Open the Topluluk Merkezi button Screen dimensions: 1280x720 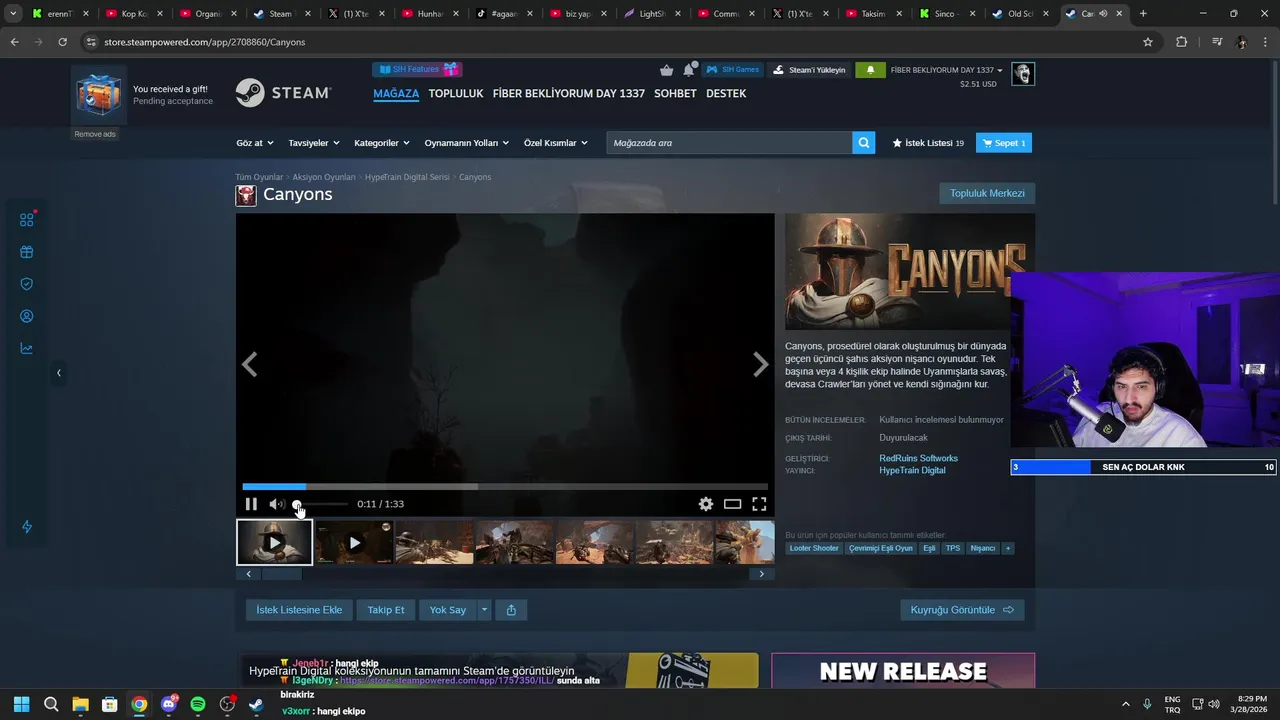[987, 193]
